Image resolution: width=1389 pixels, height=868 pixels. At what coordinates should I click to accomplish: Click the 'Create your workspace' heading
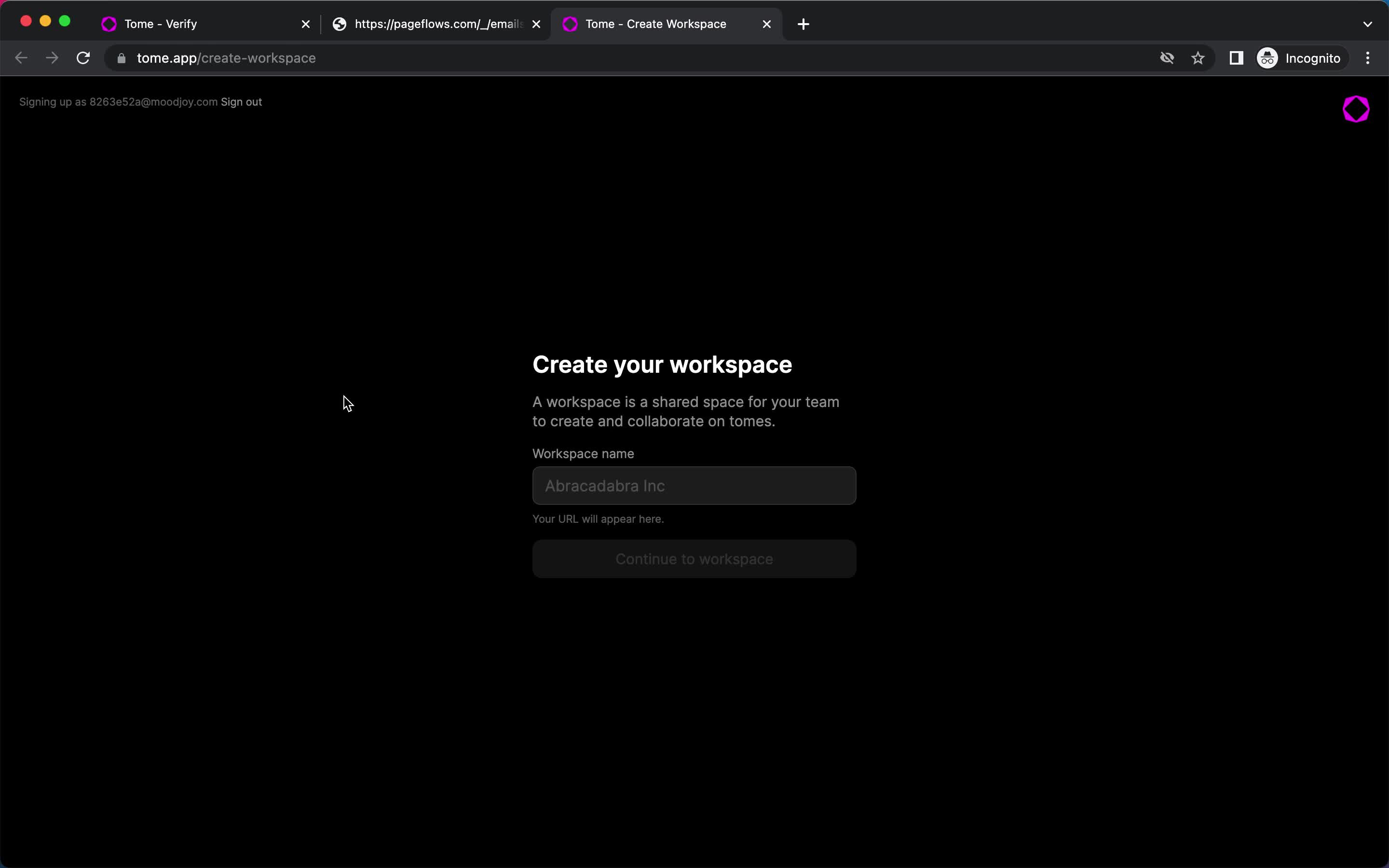pyautogui.click(x=662, y=365)
